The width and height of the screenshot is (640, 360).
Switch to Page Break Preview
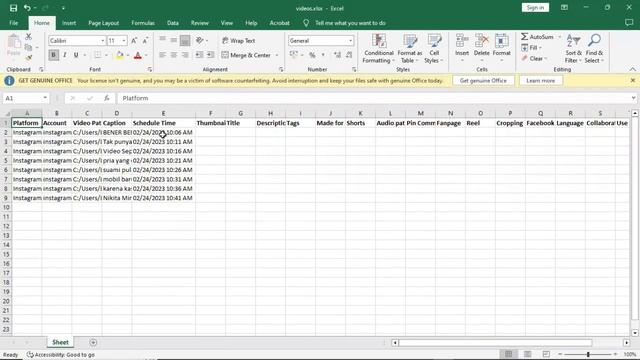(546, 354)
